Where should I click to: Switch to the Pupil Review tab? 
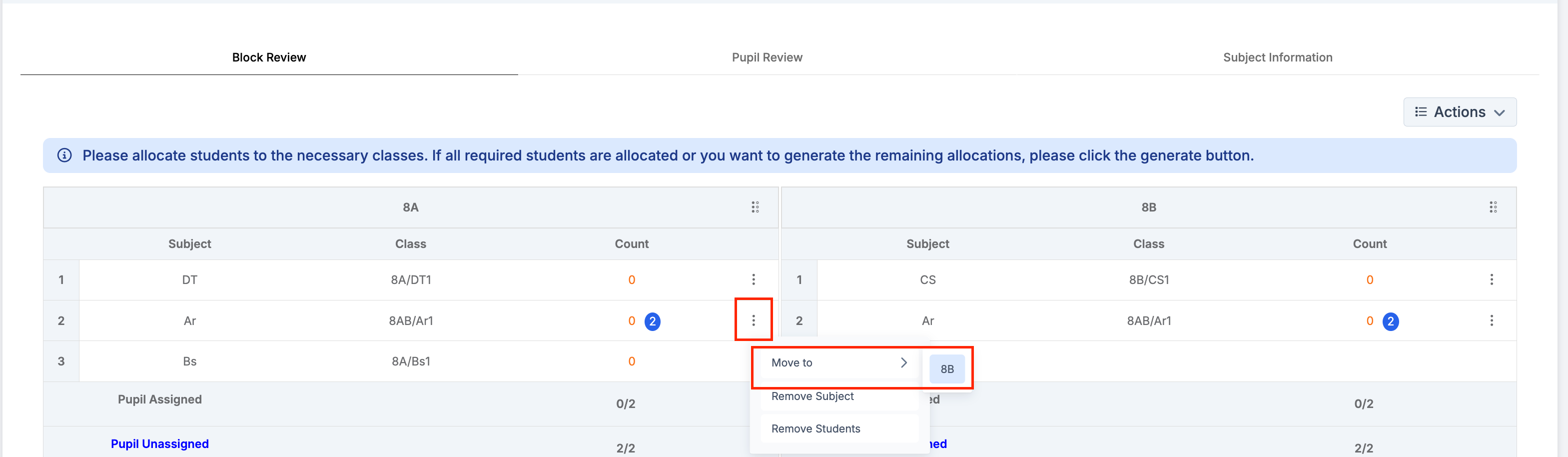[x=767, y=57]
